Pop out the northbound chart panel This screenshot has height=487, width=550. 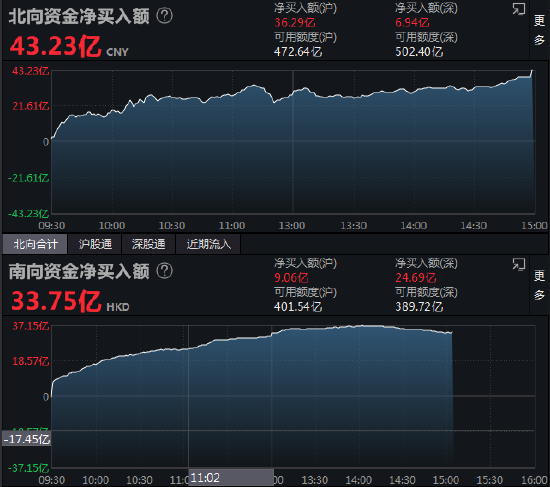(518, 9)
